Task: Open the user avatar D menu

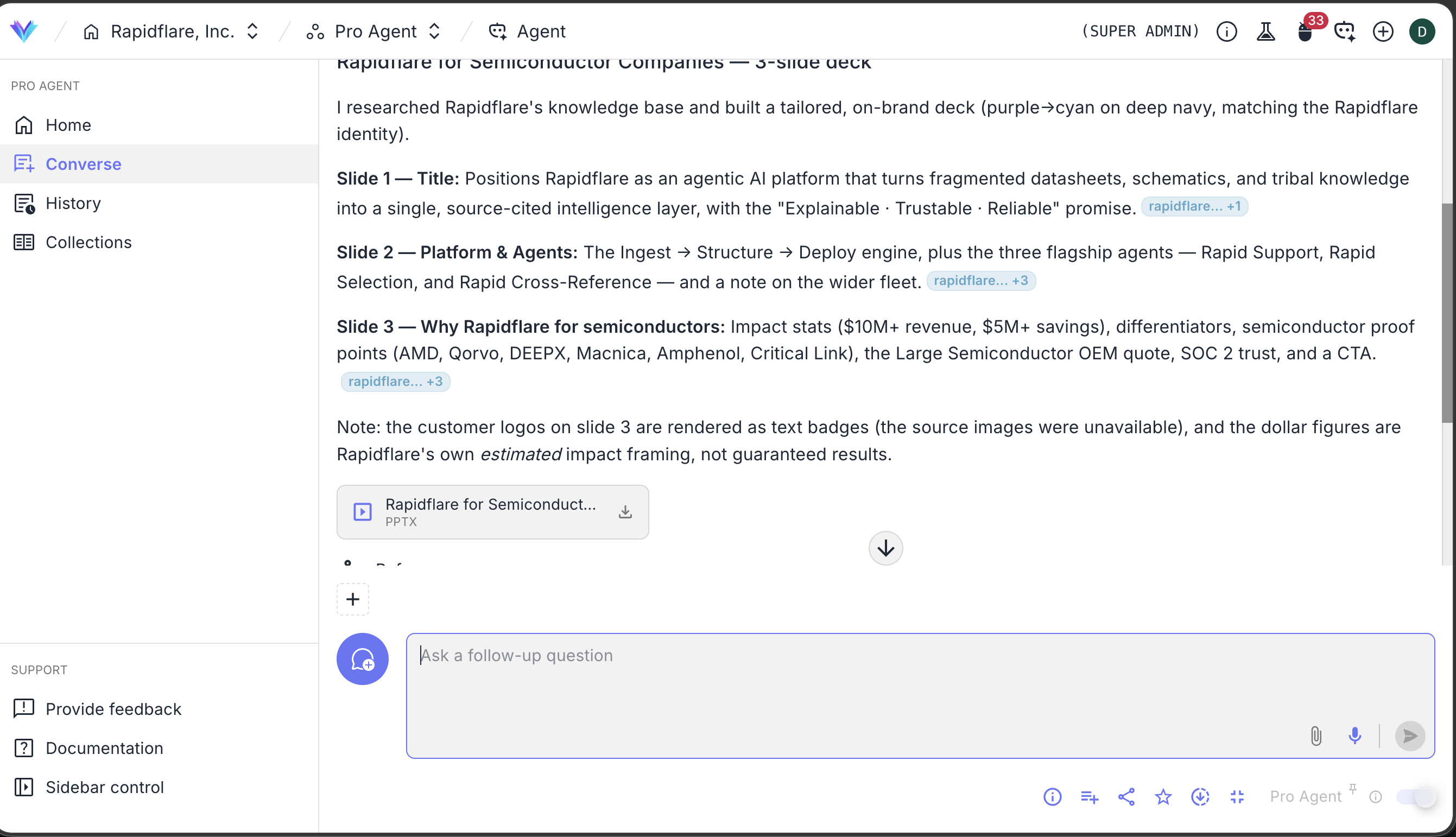Action: click(x=1422, y=31)
